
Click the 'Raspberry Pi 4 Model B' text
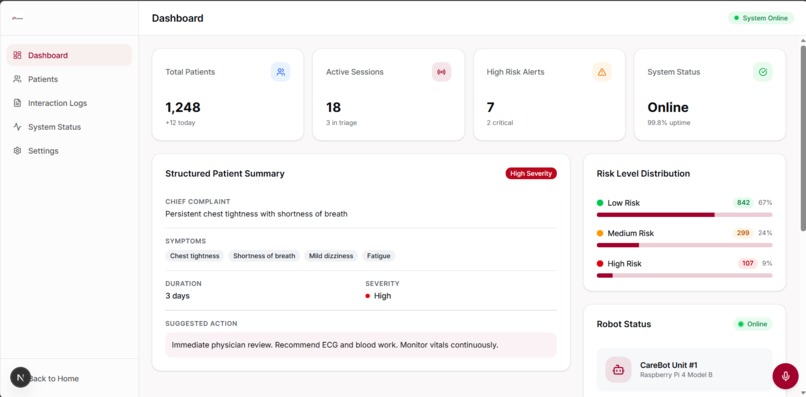676,375
